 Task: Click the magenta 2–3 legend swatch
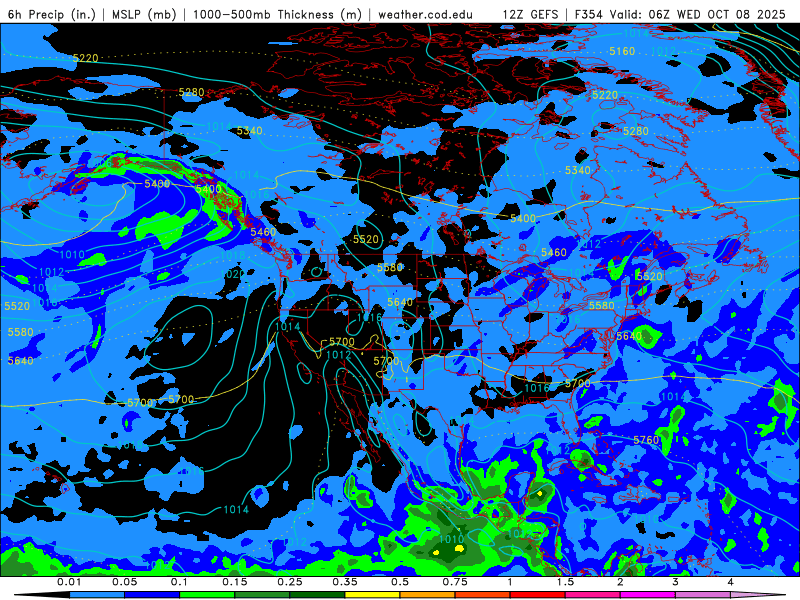point(648,595)
